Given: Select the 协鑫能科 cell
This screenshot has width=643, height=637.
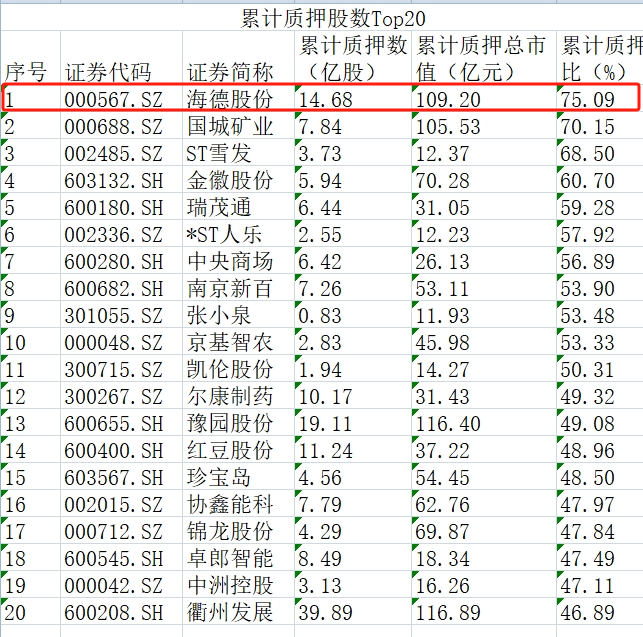Looking at the screenshot, I should [238, 504].
